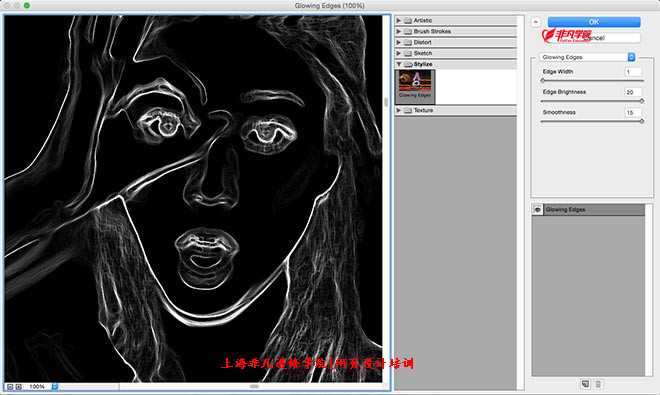Click the OK button

[x=594, y=22]
